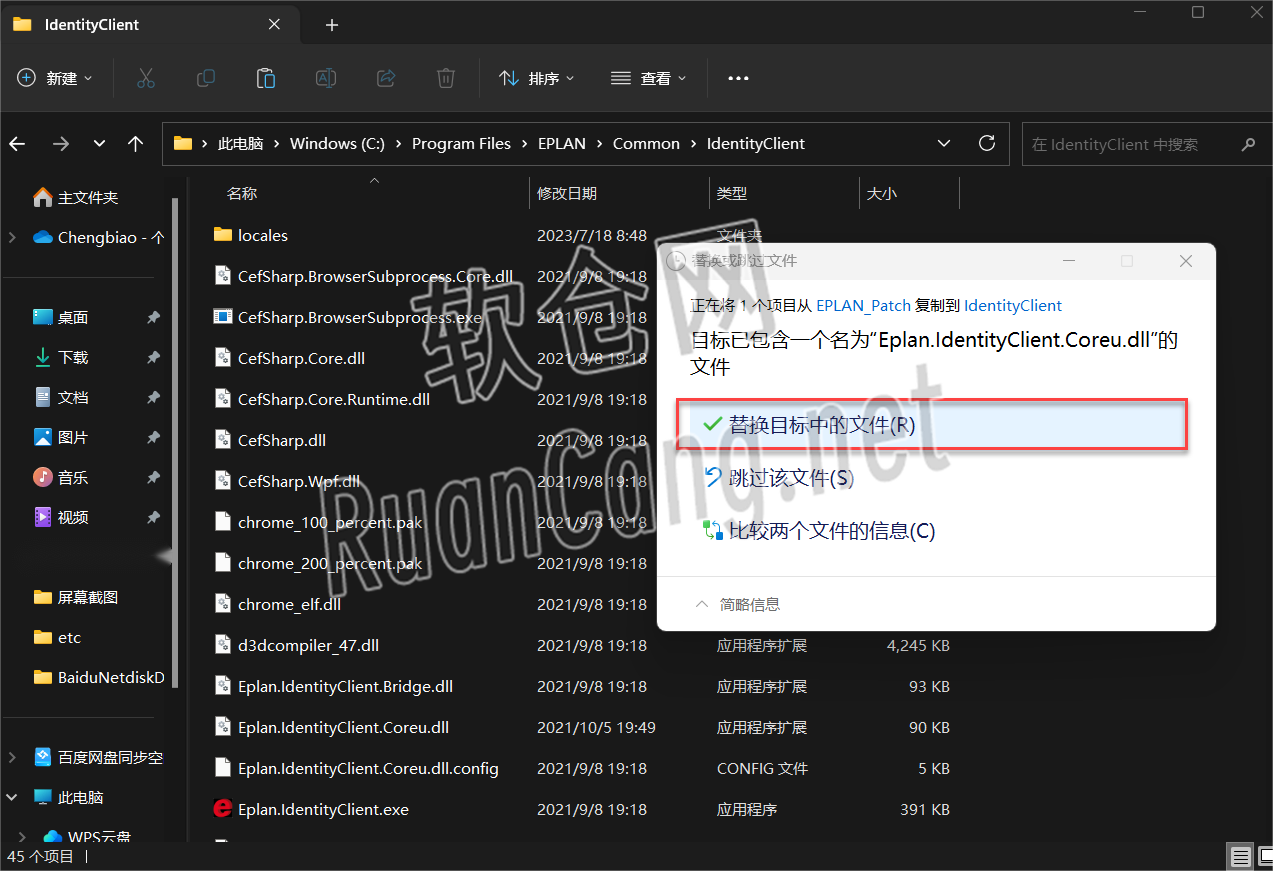1273x871 pixels.
Task: Click the Share icon in the toolbar
Action: (385, 77)
